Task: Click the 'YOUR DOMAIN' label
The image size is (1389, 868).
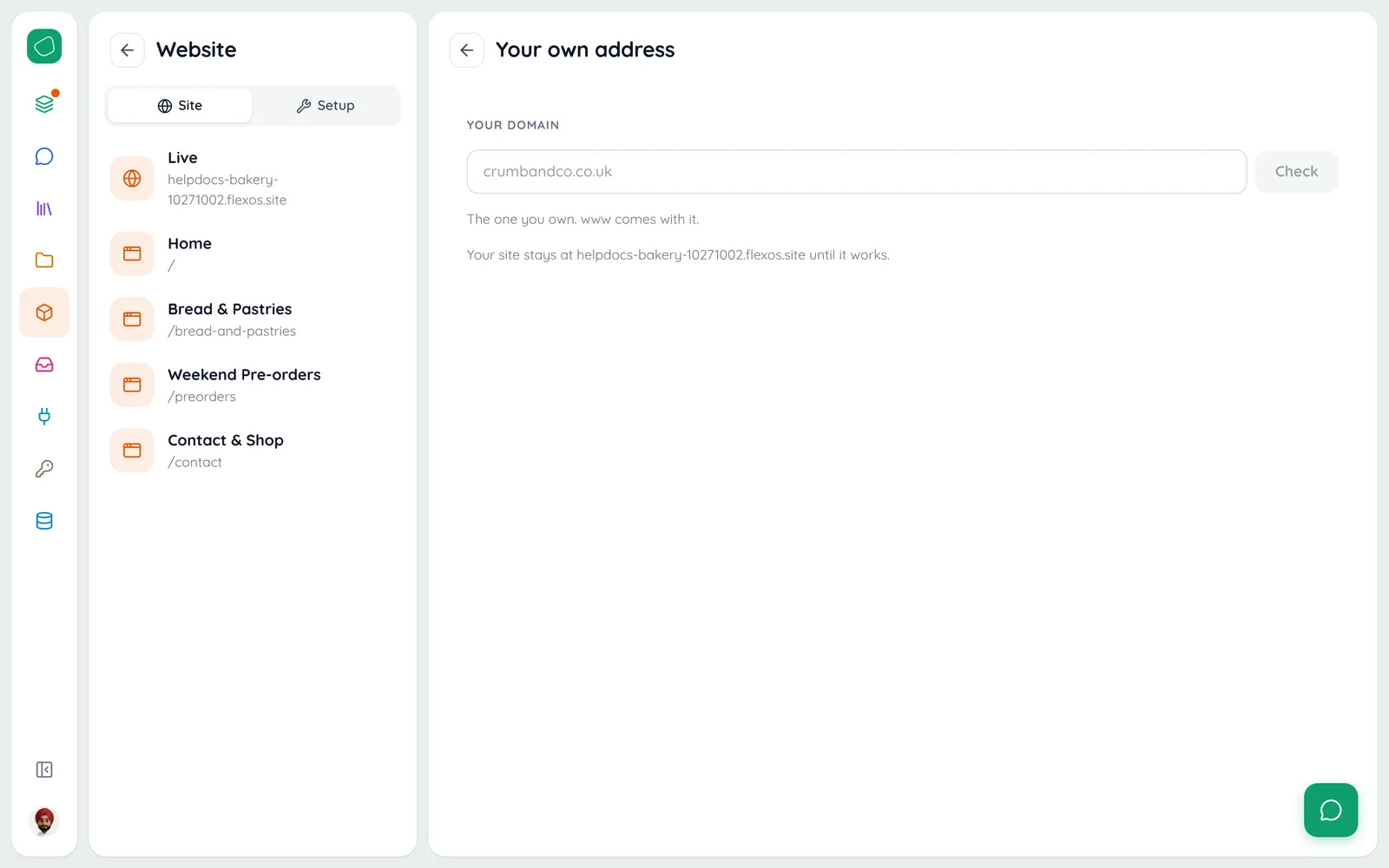Action: coord(513,125)
